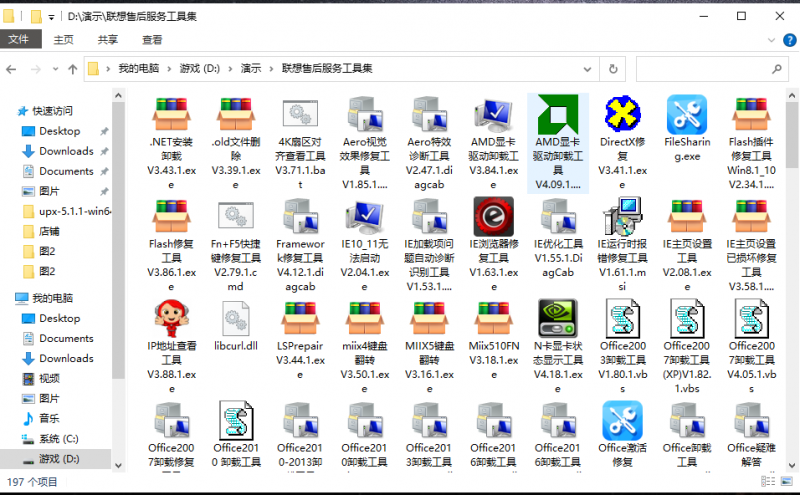Select IE优化工具 V1.55.1.DiagCab icon

click(558, 216)
